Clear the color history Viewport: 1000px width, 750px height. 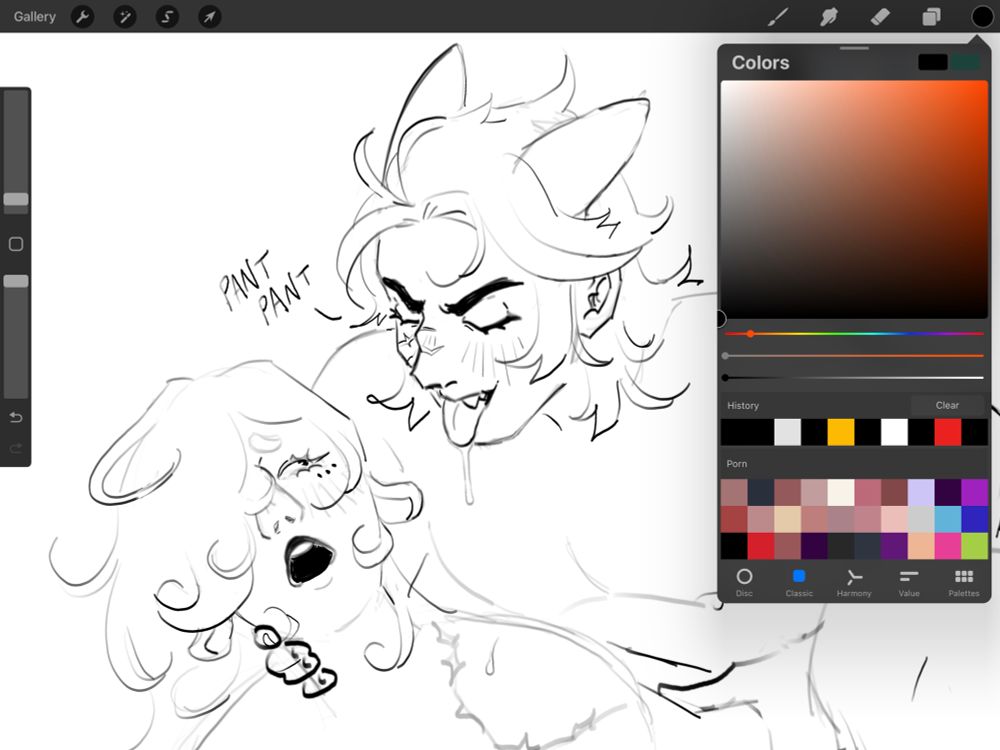[947, 405]
